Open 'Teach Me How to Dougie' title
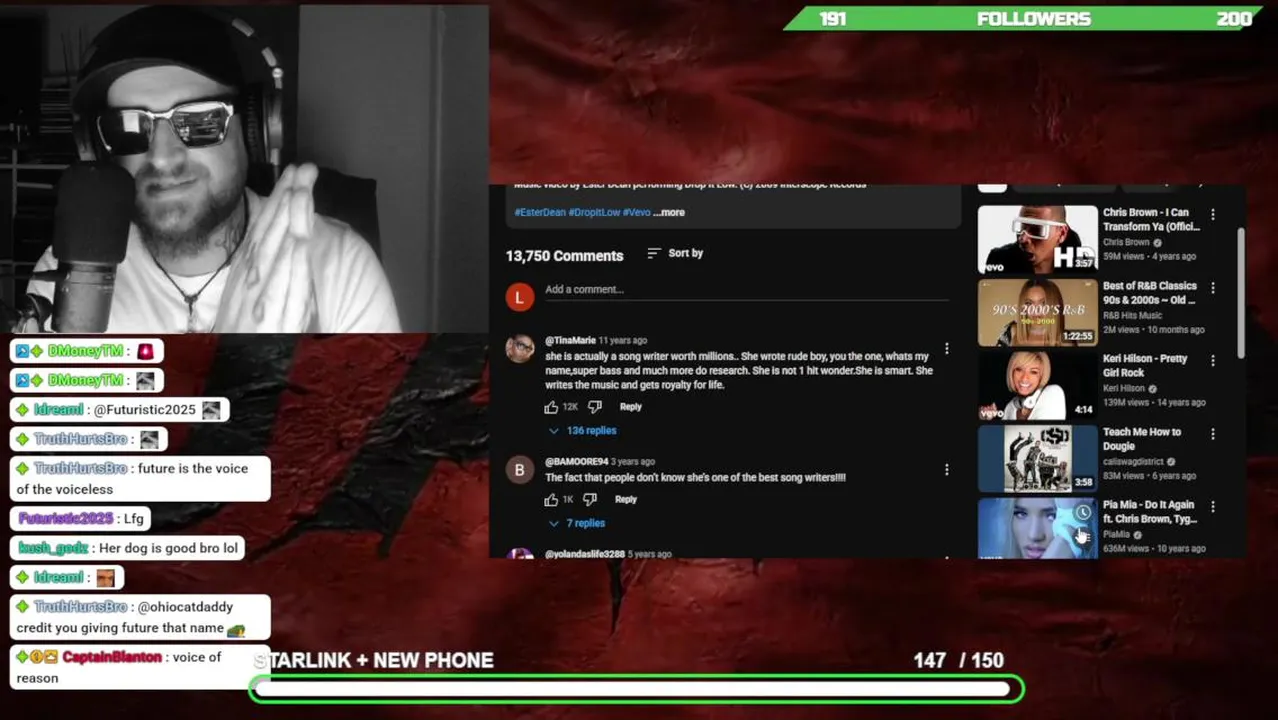The height and width of the screenshot is (720, 1278). click(1142, 439)
